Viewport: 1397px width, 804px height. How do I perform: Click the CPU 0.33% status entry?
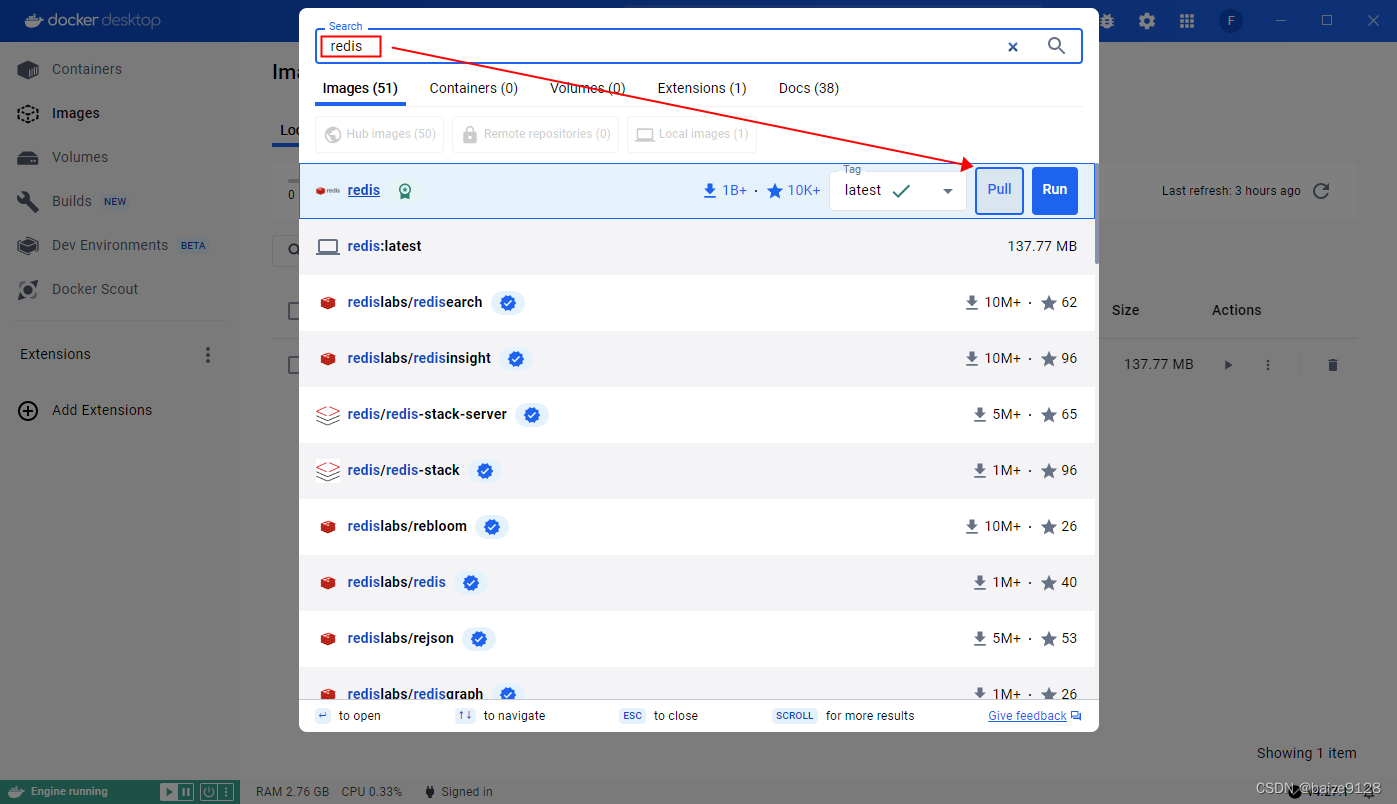[372, 792]
